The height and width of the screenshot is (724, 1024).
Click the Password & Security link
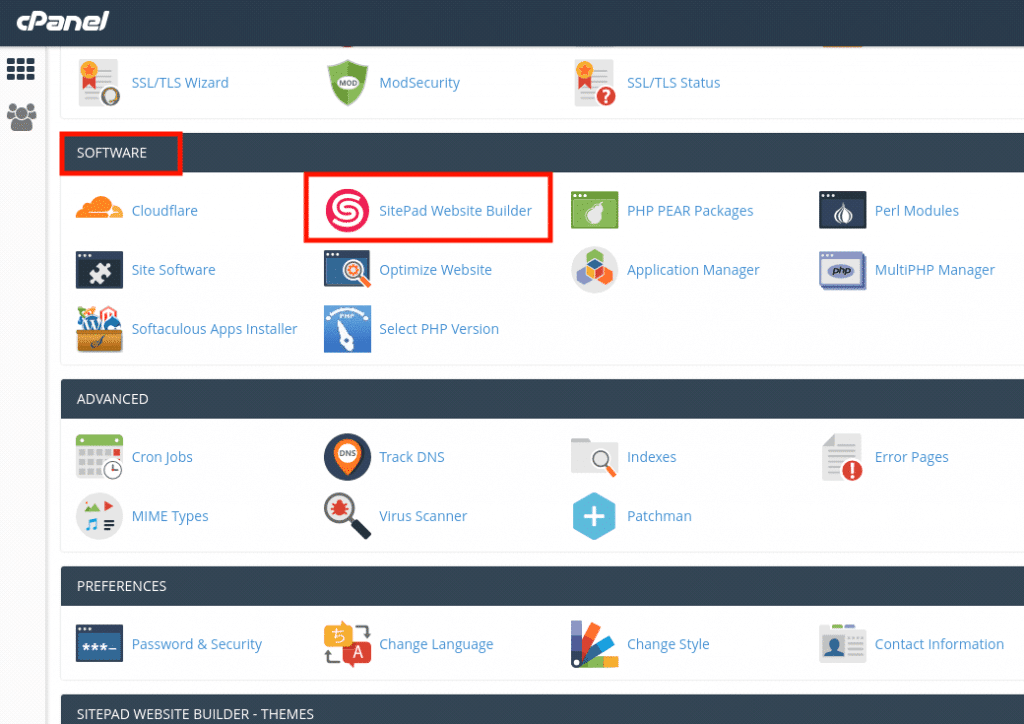196,644
